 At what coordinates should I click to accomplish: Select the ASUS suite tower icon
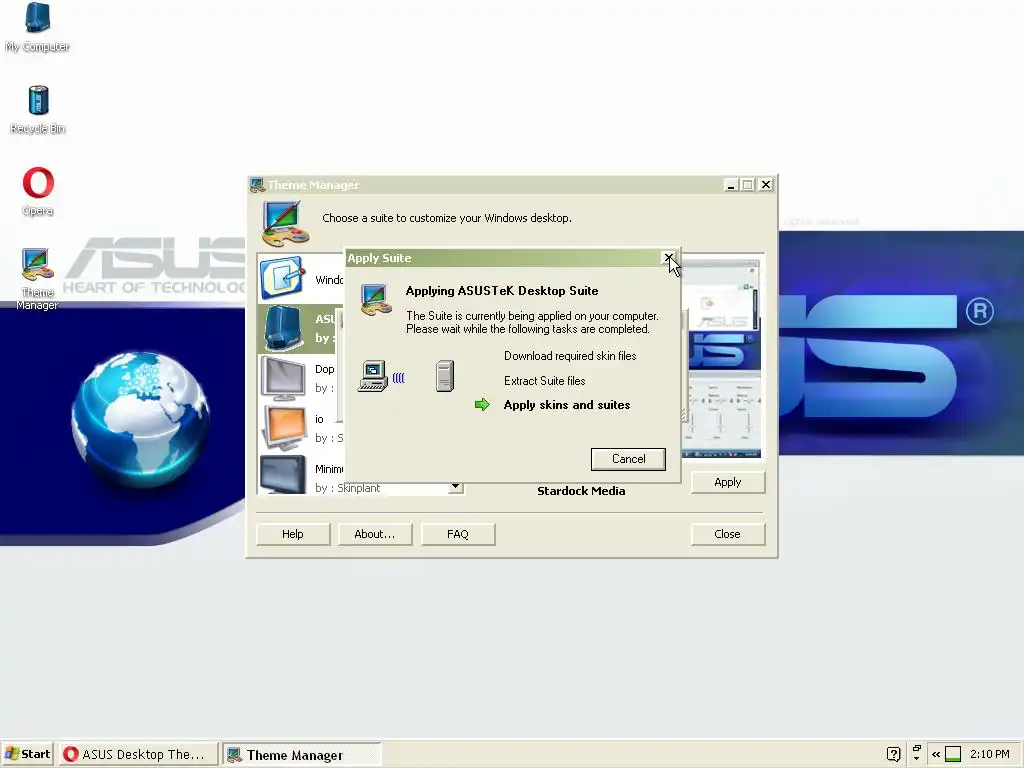click(283, 328)
